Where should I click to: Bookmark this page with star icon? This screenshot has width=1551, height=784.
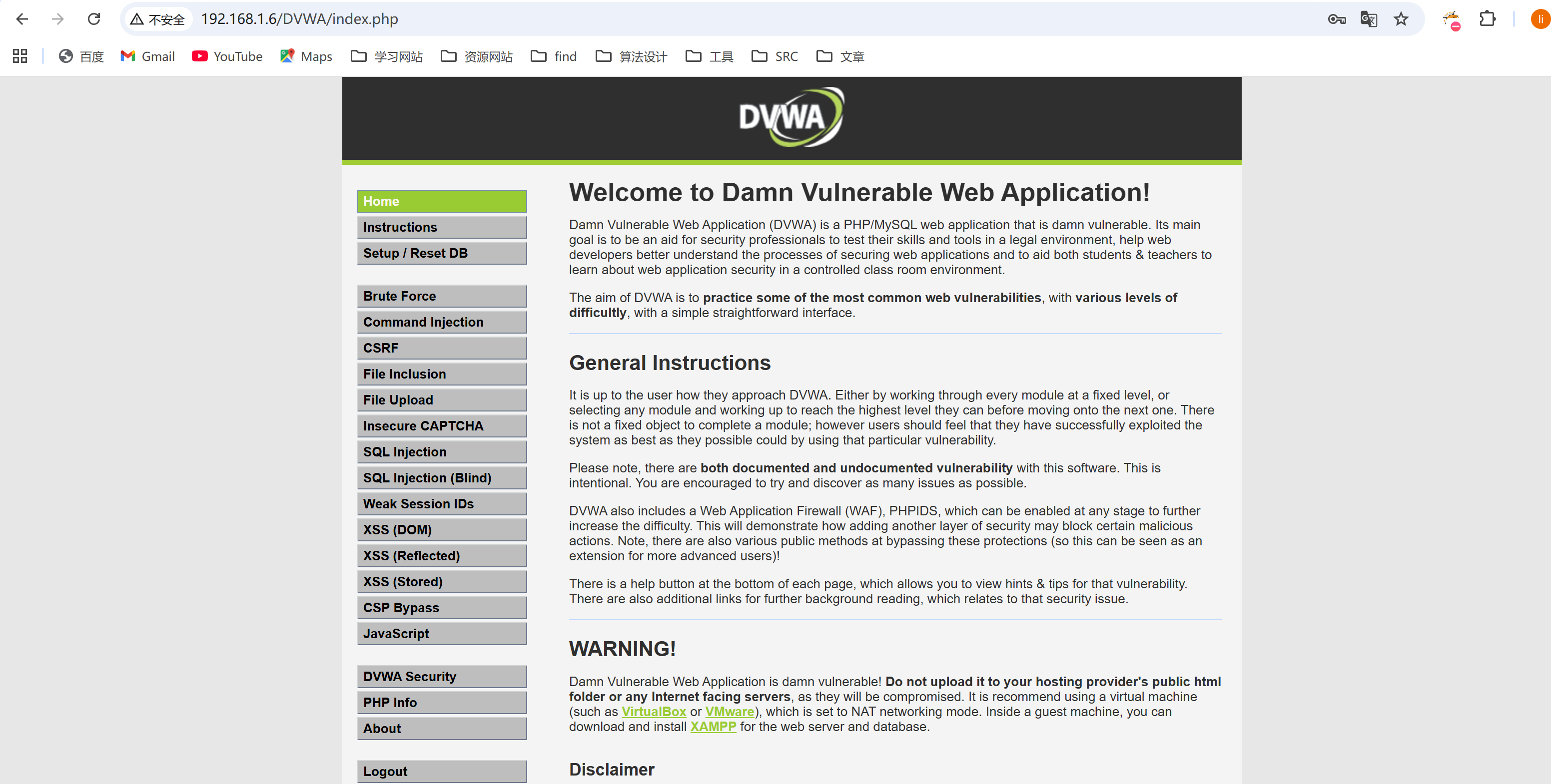click(x=1401, y=19)
